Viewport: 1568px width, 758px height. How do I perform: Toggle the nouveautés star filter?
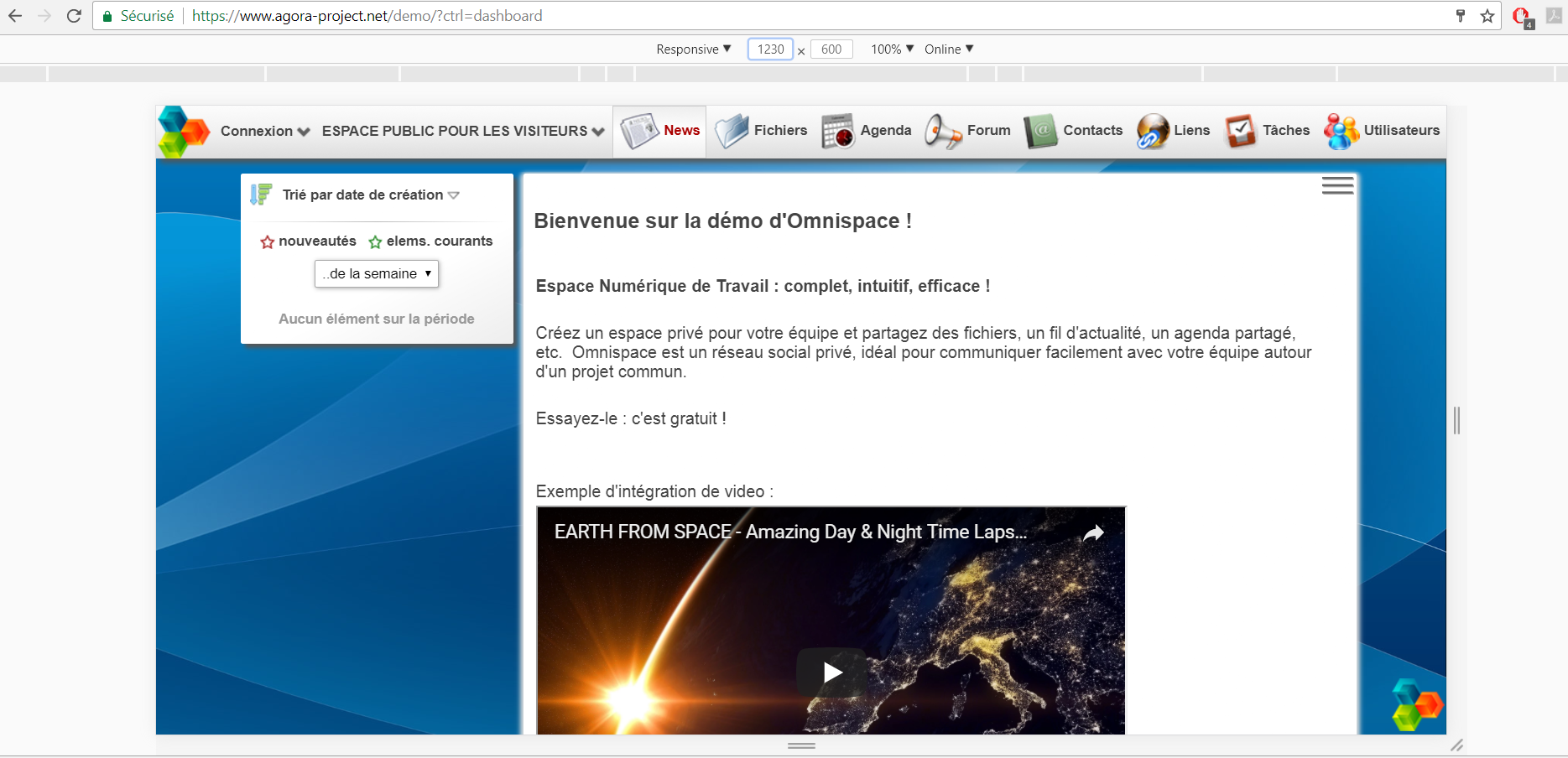pyautogui.click(x=268, y=242)
